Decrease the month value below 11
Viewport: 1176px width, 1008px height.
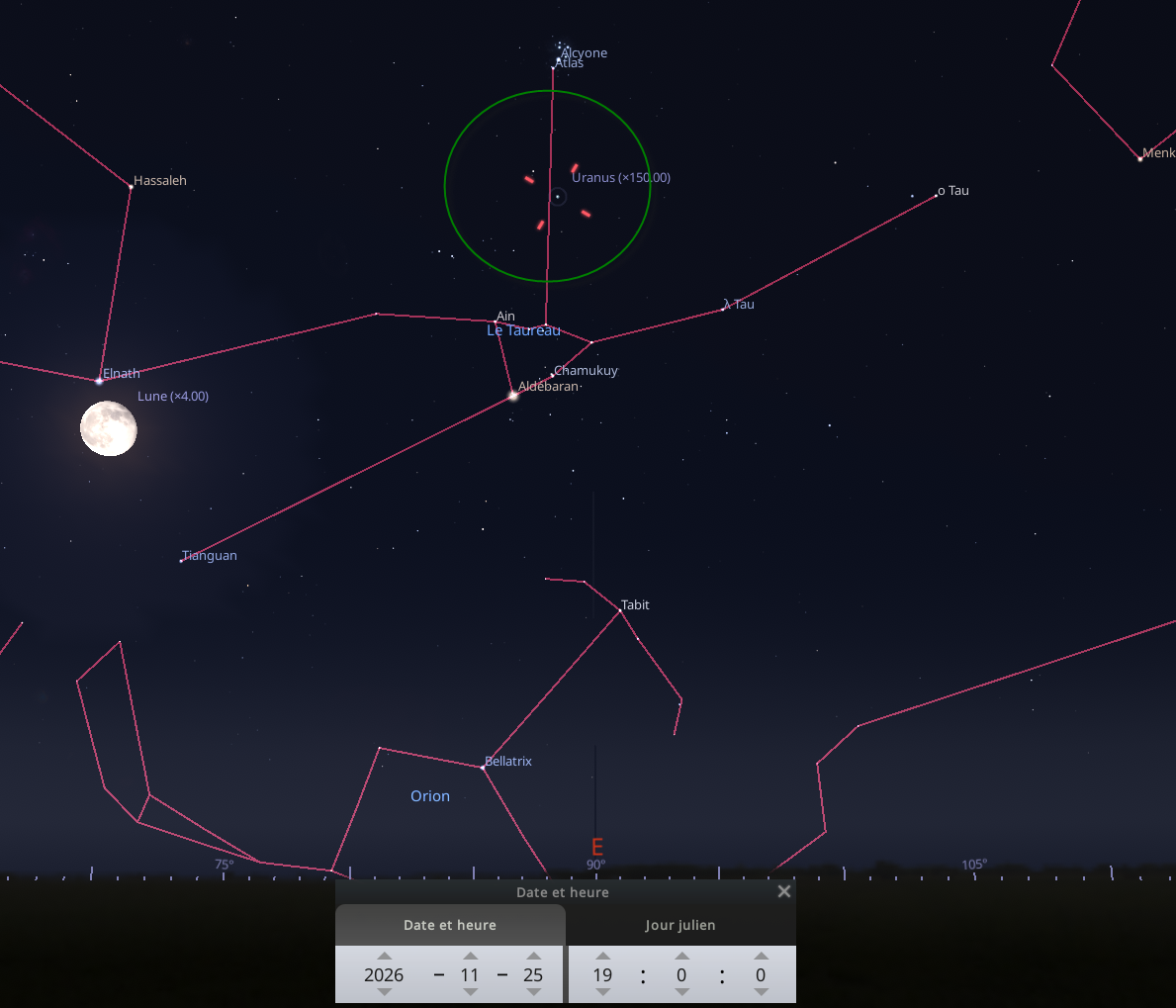click(470, 992)
